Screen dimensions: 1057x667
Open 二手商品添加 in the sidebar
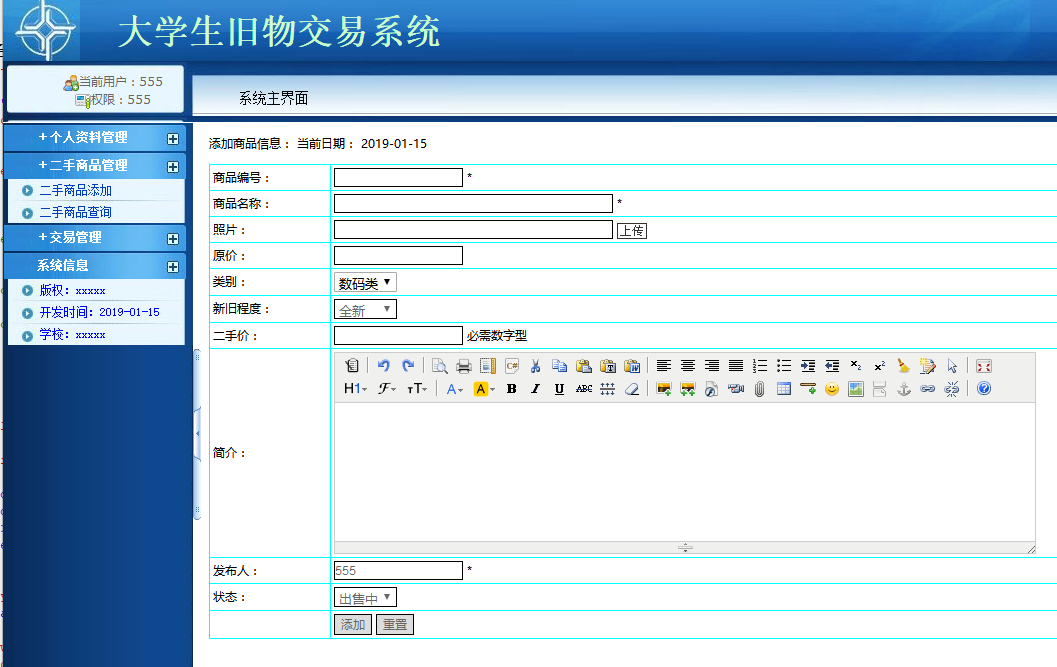(x=75, y=190)
